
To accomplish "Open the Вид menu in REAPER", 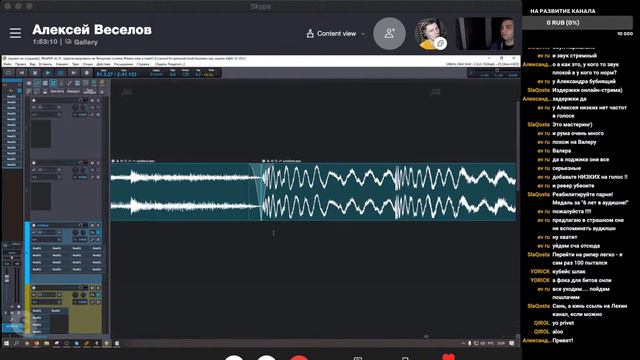I will [32, 64].
